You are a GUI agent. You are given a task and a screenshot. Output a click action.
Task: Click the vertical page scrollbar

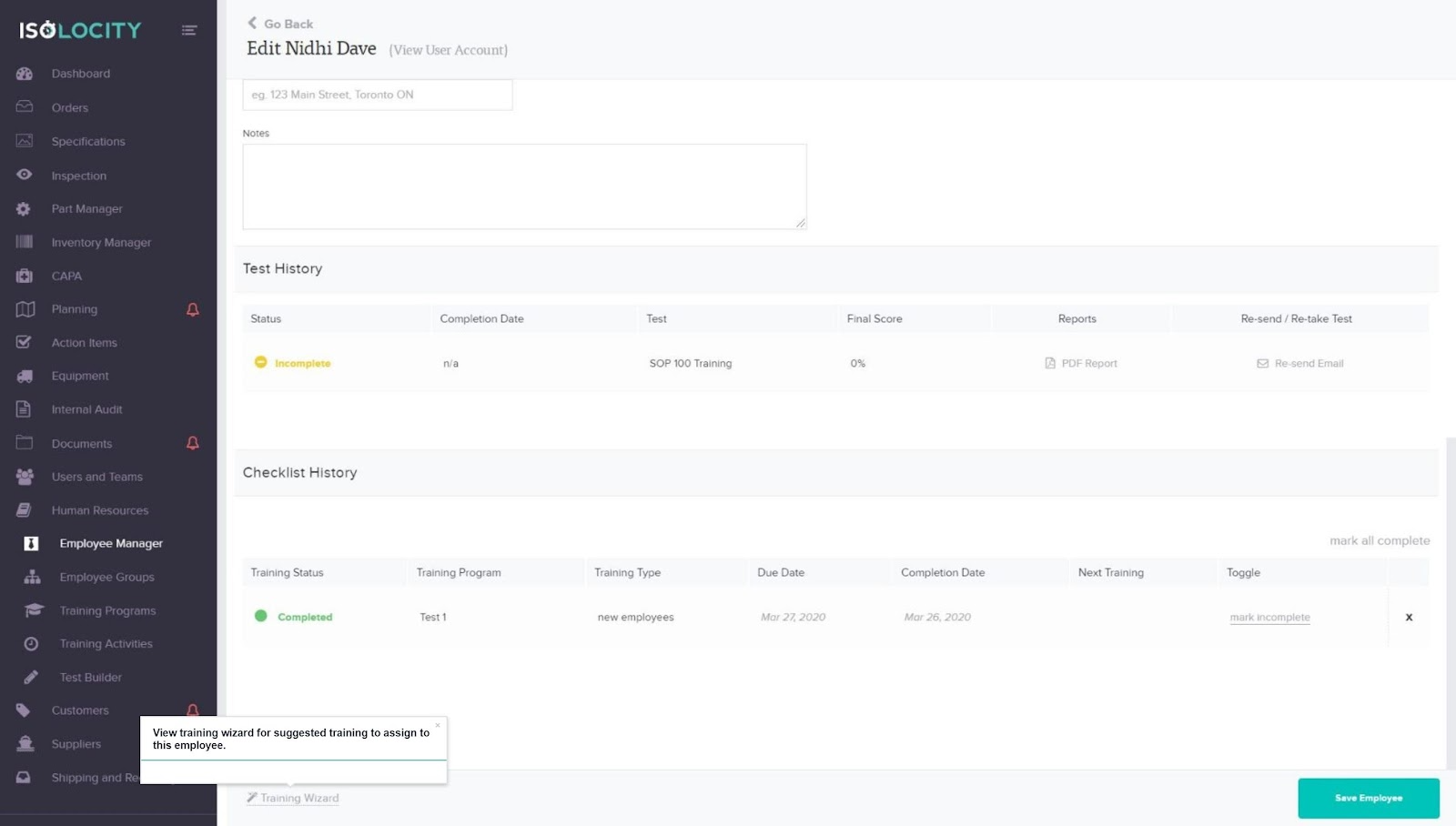click(1451, 603)
